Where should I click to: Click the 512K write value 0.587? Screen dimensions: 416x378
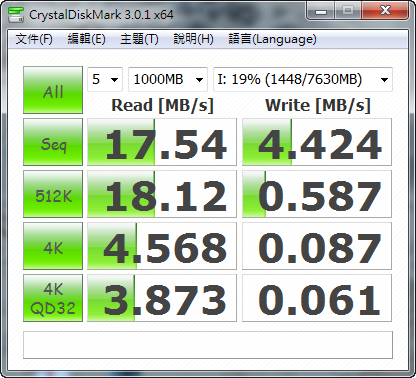317,194
